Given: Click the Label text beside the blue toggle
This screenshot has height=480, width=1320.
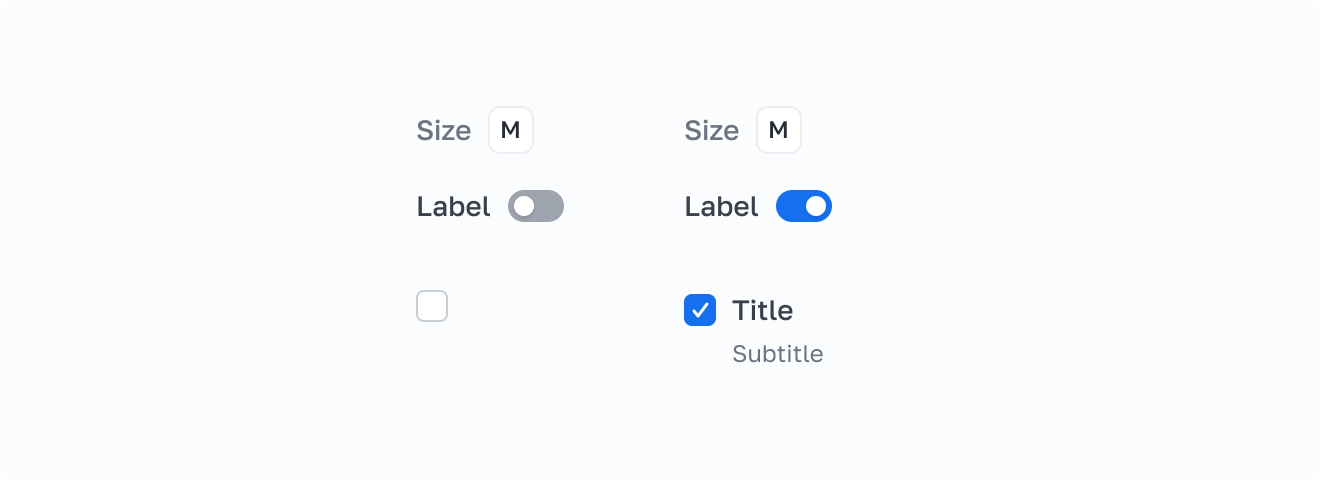Looking at the screenshot, I should [x=721, y=207].
